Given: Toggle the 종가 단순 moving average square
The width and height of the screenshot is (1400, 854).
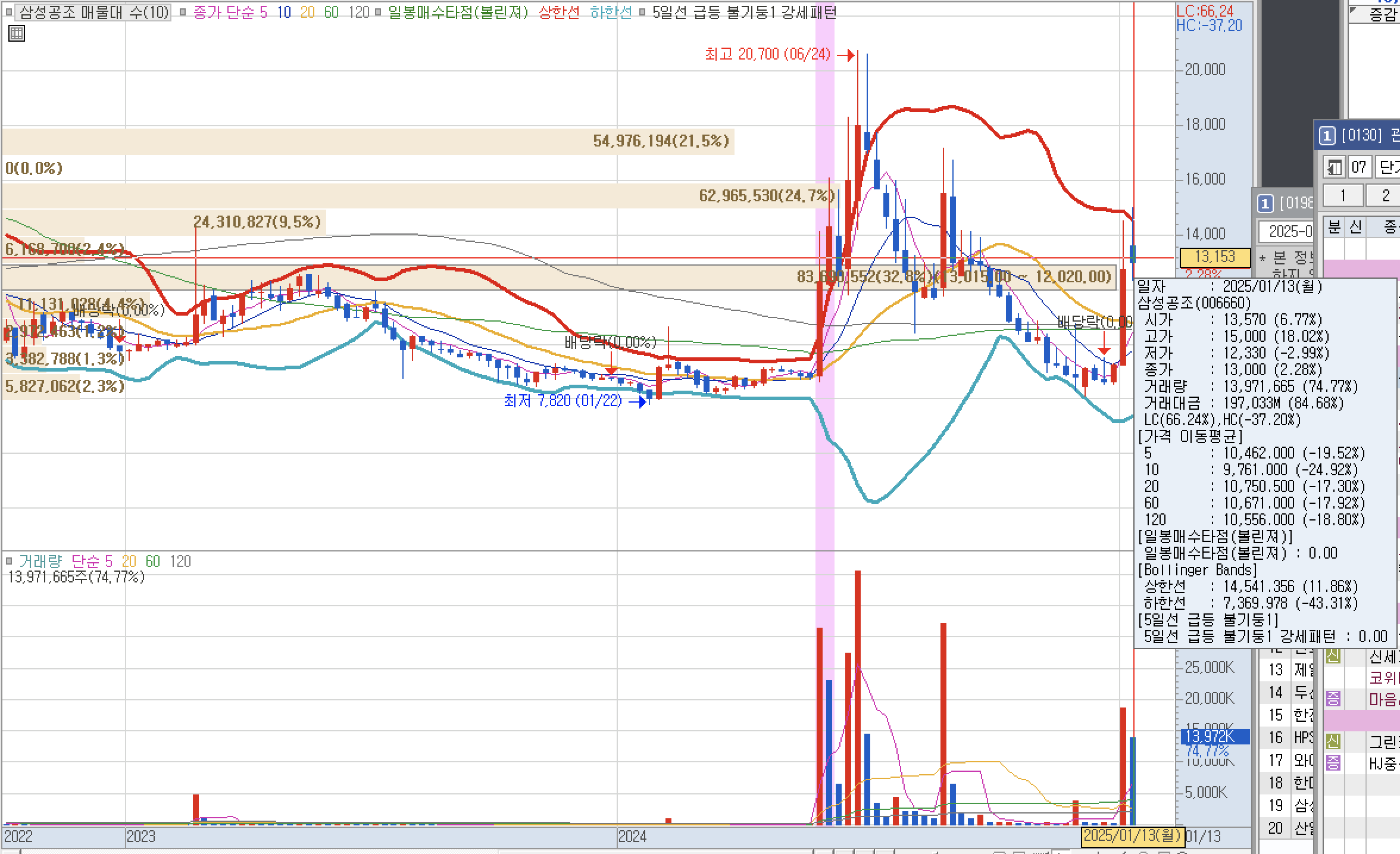Looking at the screenshot, I should click(x=183, y=12).
